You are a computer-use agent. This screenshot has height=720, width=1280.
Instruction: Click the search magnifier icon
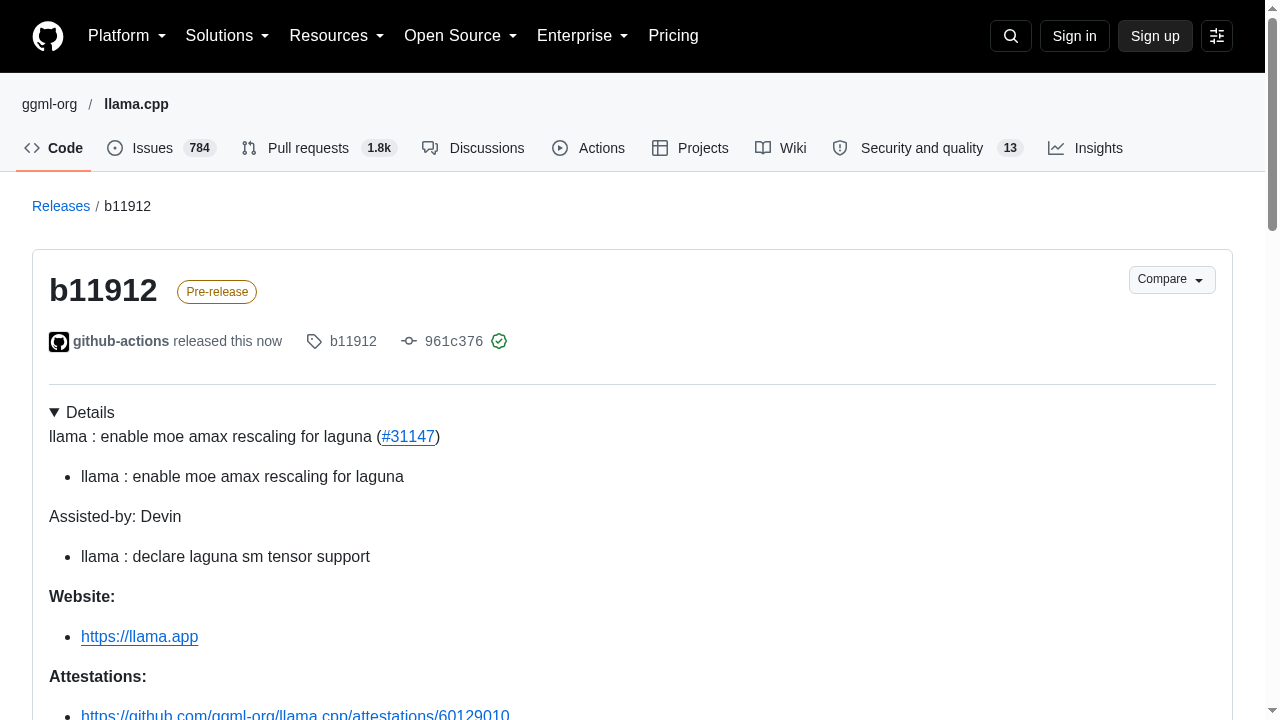(1011, 36)
